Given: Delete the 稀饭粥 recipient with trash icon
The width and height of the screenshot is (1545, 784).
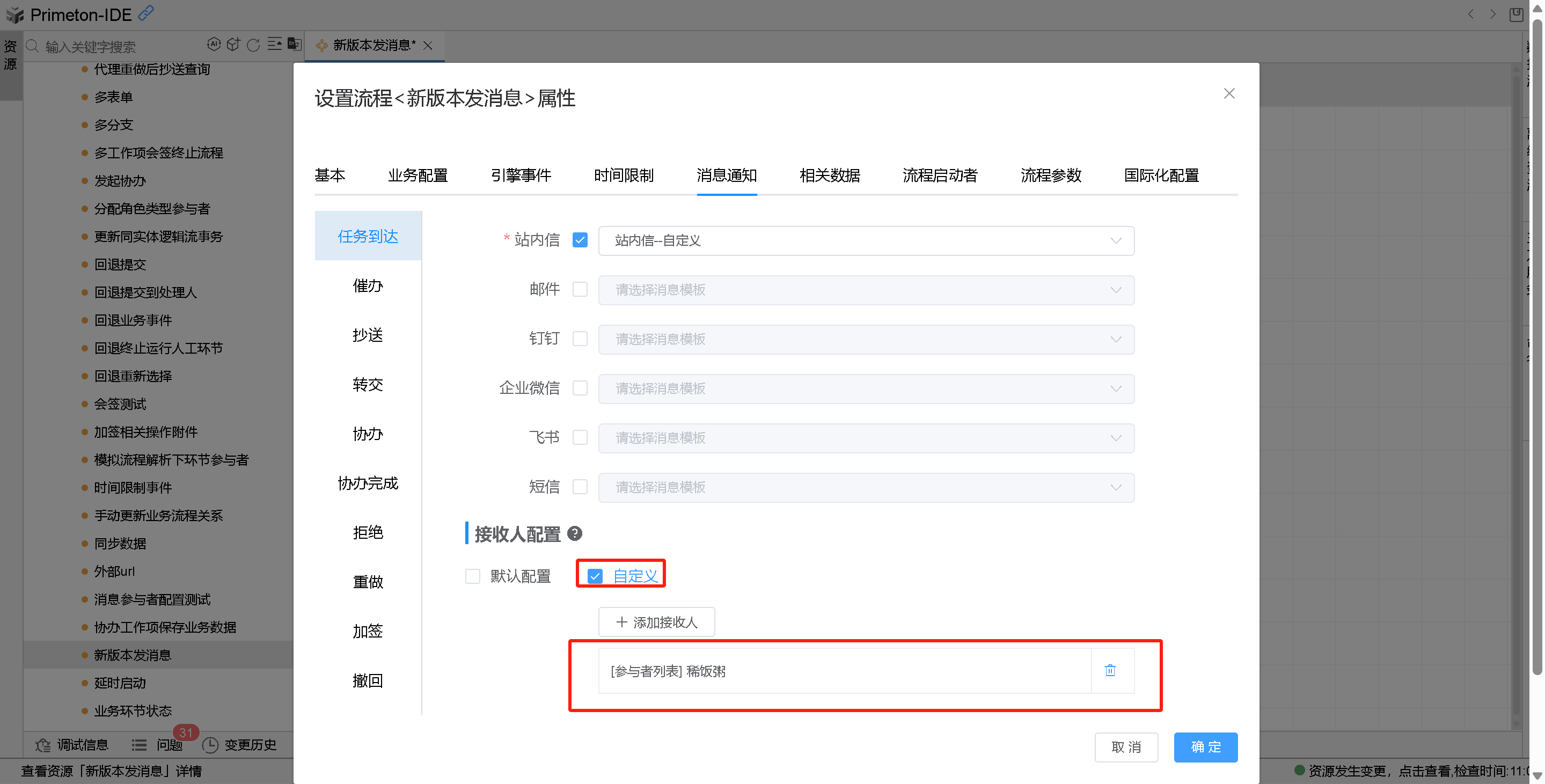Looking at the screenshot, I should (1110, 671).
